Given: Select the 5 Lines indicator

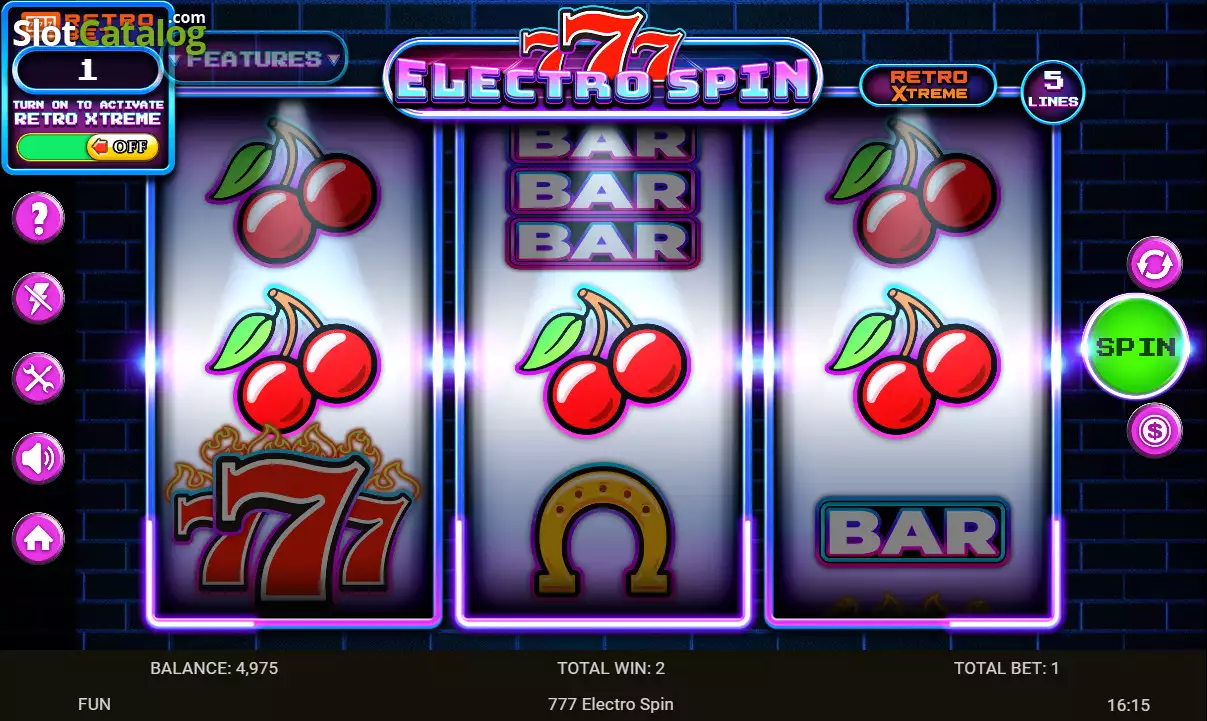Looking at the screenshot, I should tap(1052, 91).
